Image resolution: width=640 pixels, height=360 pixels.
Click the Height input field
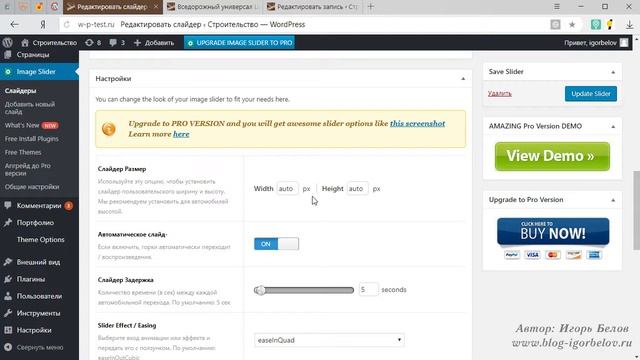click(x=357, y=189)
